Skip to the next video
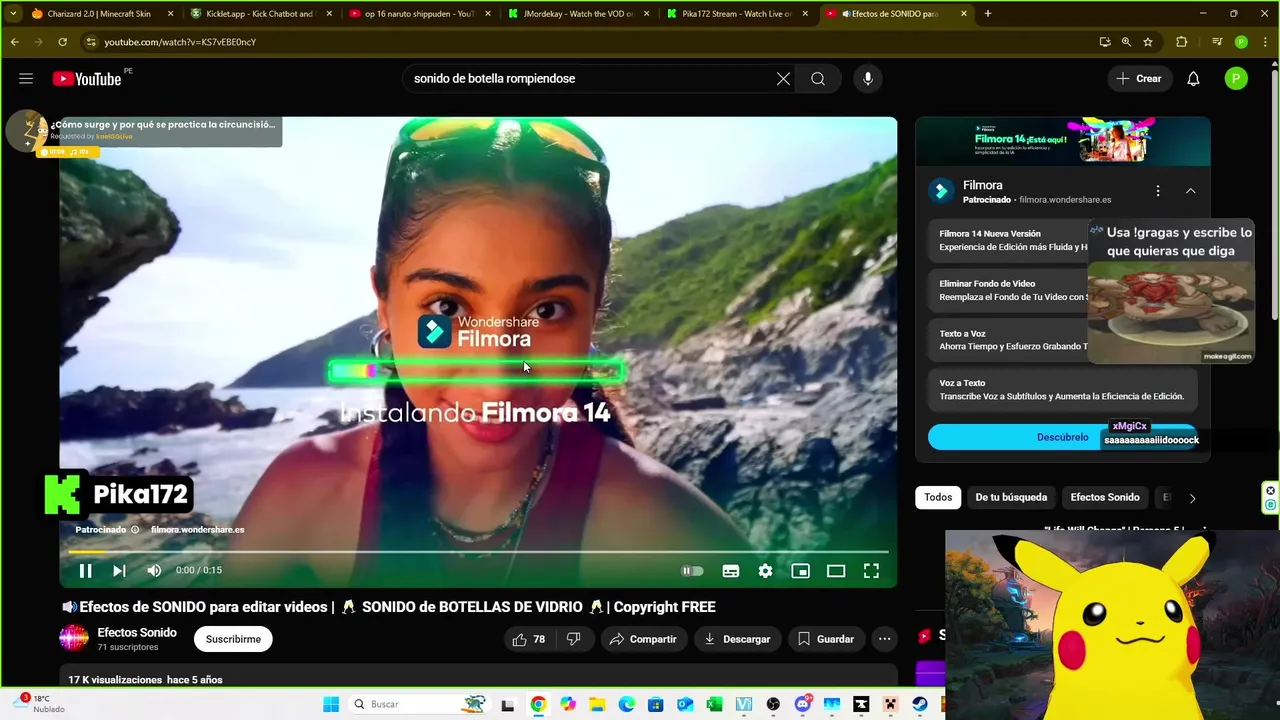Image resolution: width=1280 pixels, height=720 pixels. pyautogui.click(x=119, y=570)
